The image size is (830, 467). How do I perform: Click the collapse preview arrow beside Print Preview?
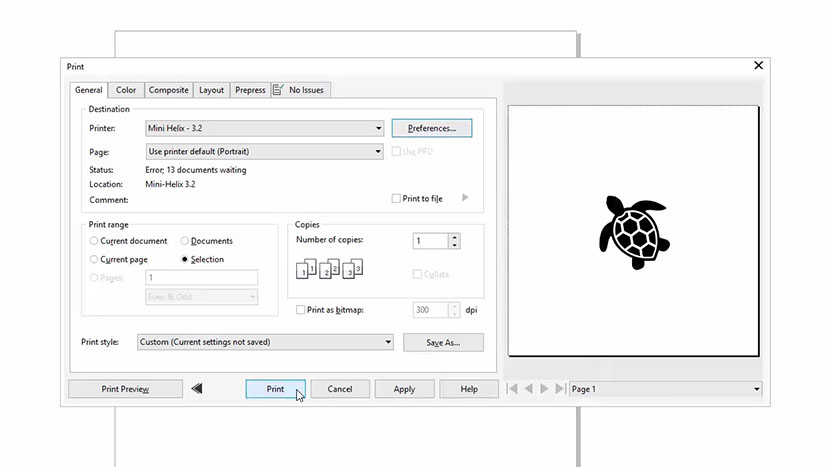click(x=197, y=389)
